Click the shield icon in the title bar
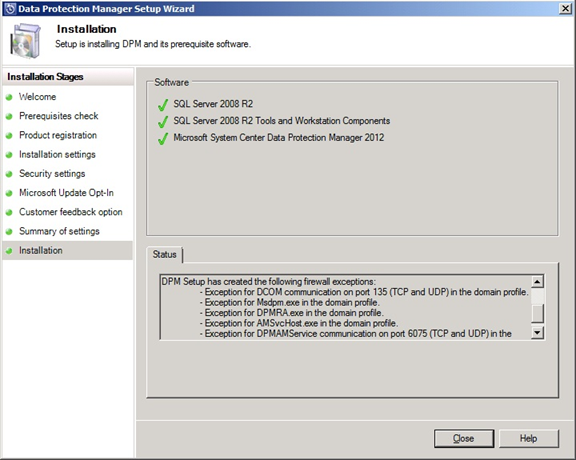 pyautogui.click(x=10, y=8)
